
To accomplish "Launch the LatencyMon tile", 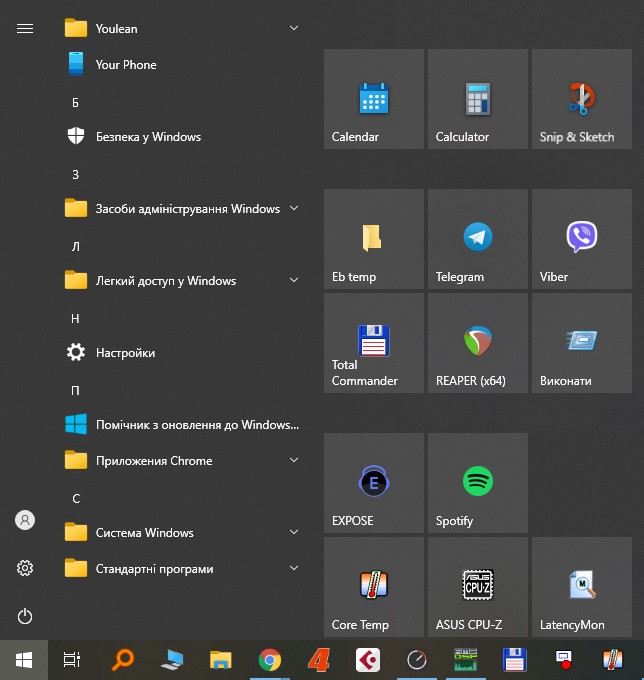I will [582, 587].
